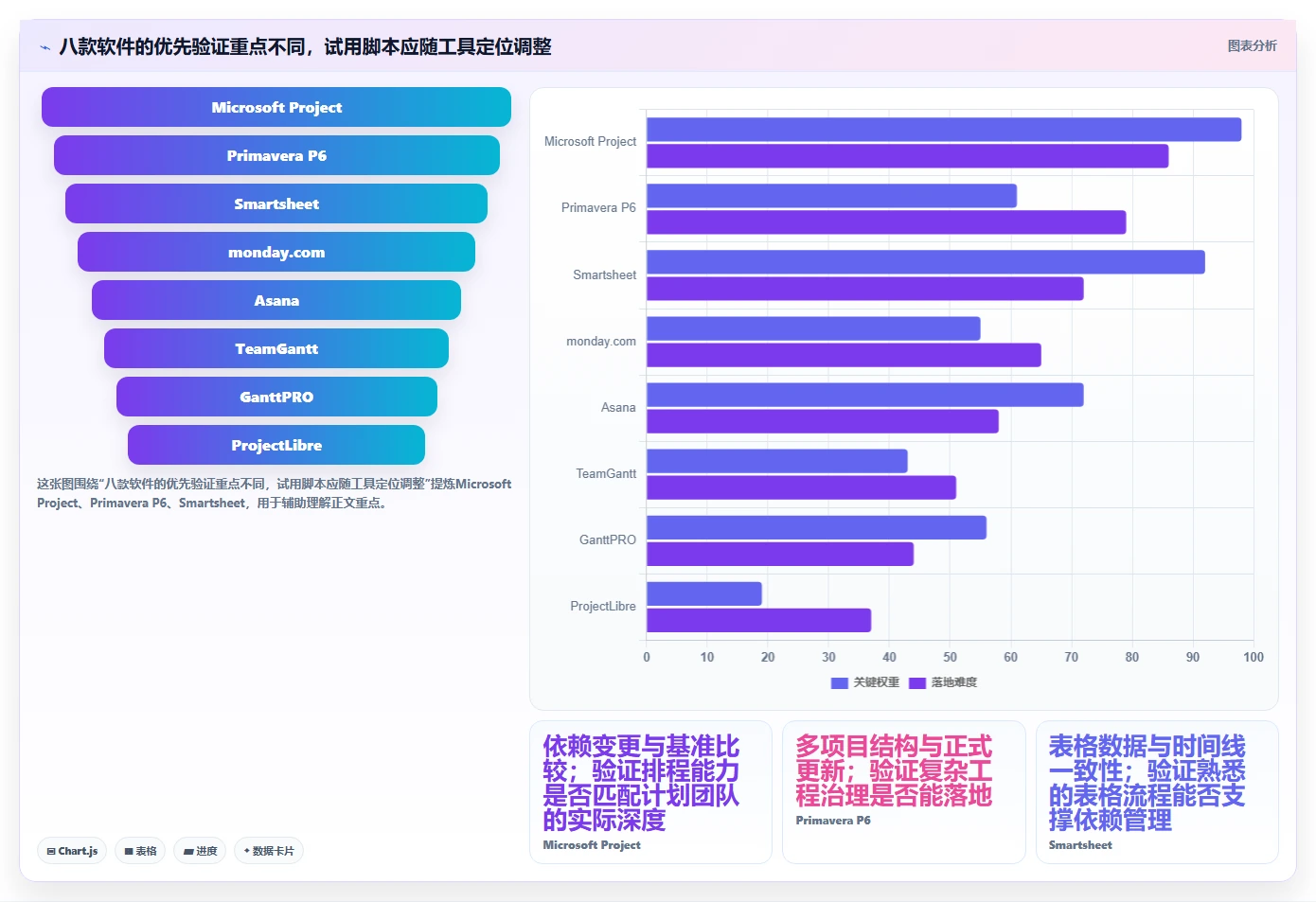
Task: Click the description paragraph under the funnel
Action: pyautogui.click(x=275, y=493)
